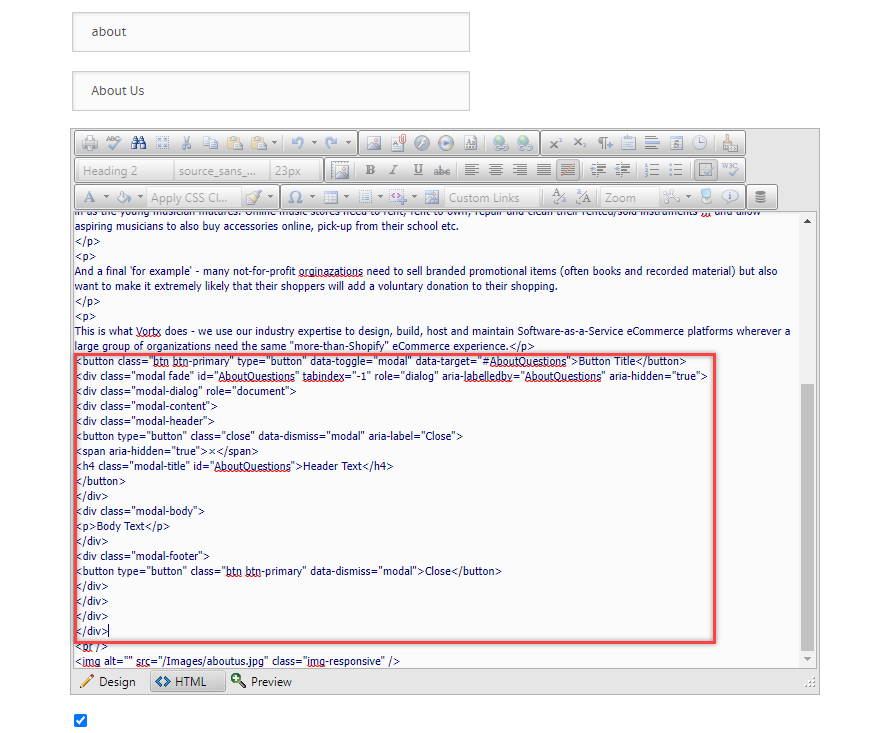This screenshot has width=879, height=733.
Task: Open the Image Manager icon
Action: [374, 143]
